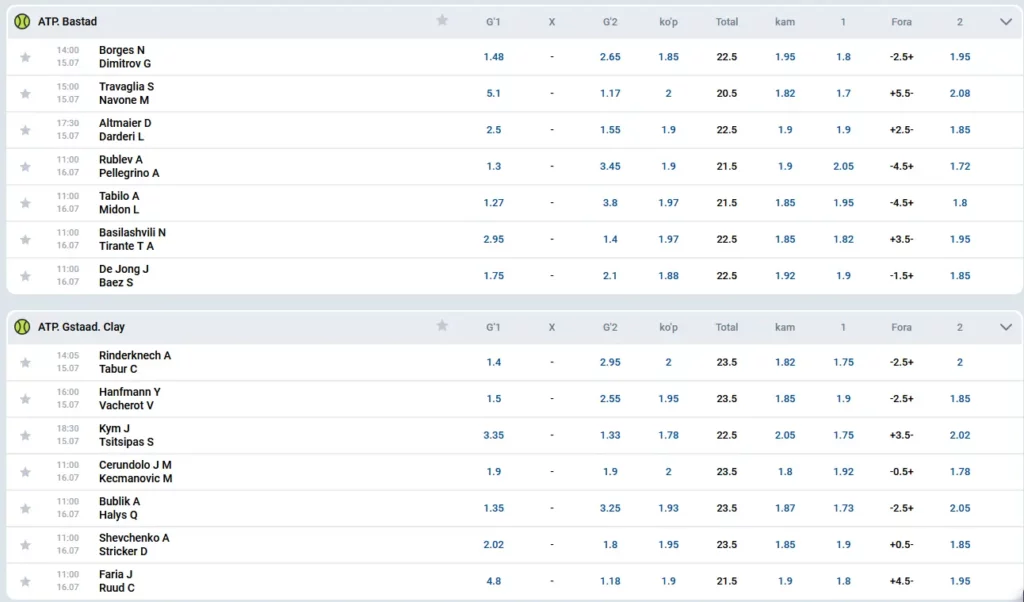
Task: Star the Rublev A vs Pellegrino A match
Action: 25,166
